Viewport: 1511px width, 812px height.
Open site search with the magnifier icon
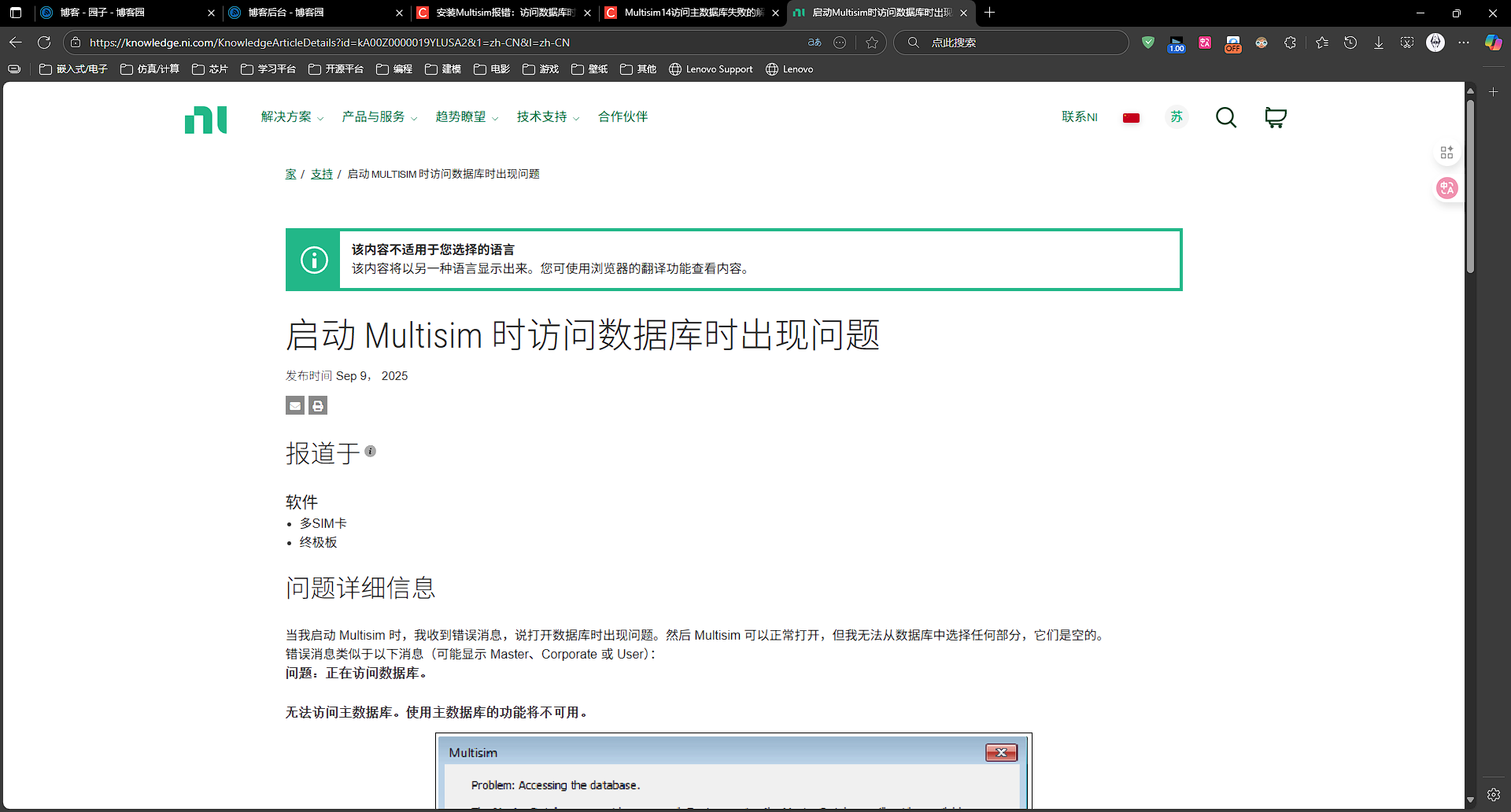[x=1226, y=117]
